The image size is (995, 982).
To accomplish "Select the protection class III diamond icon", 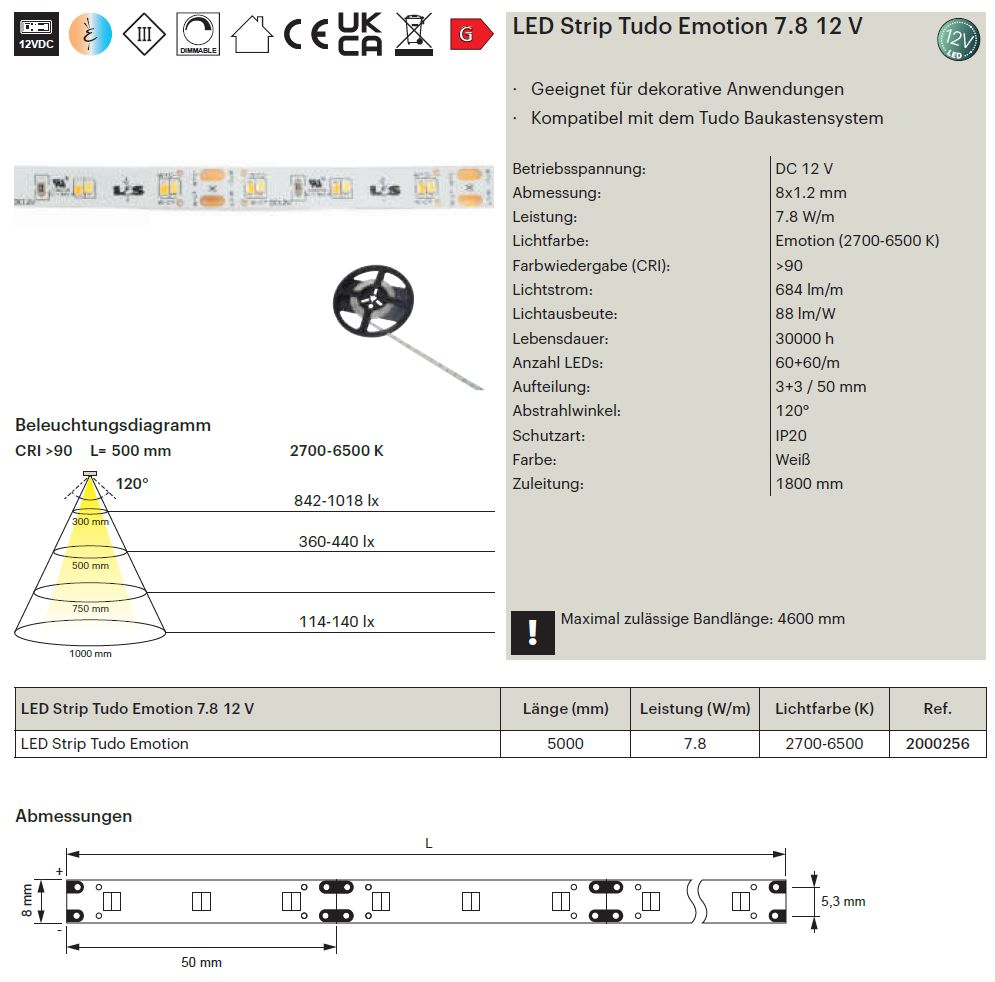I will pos(144,34).
